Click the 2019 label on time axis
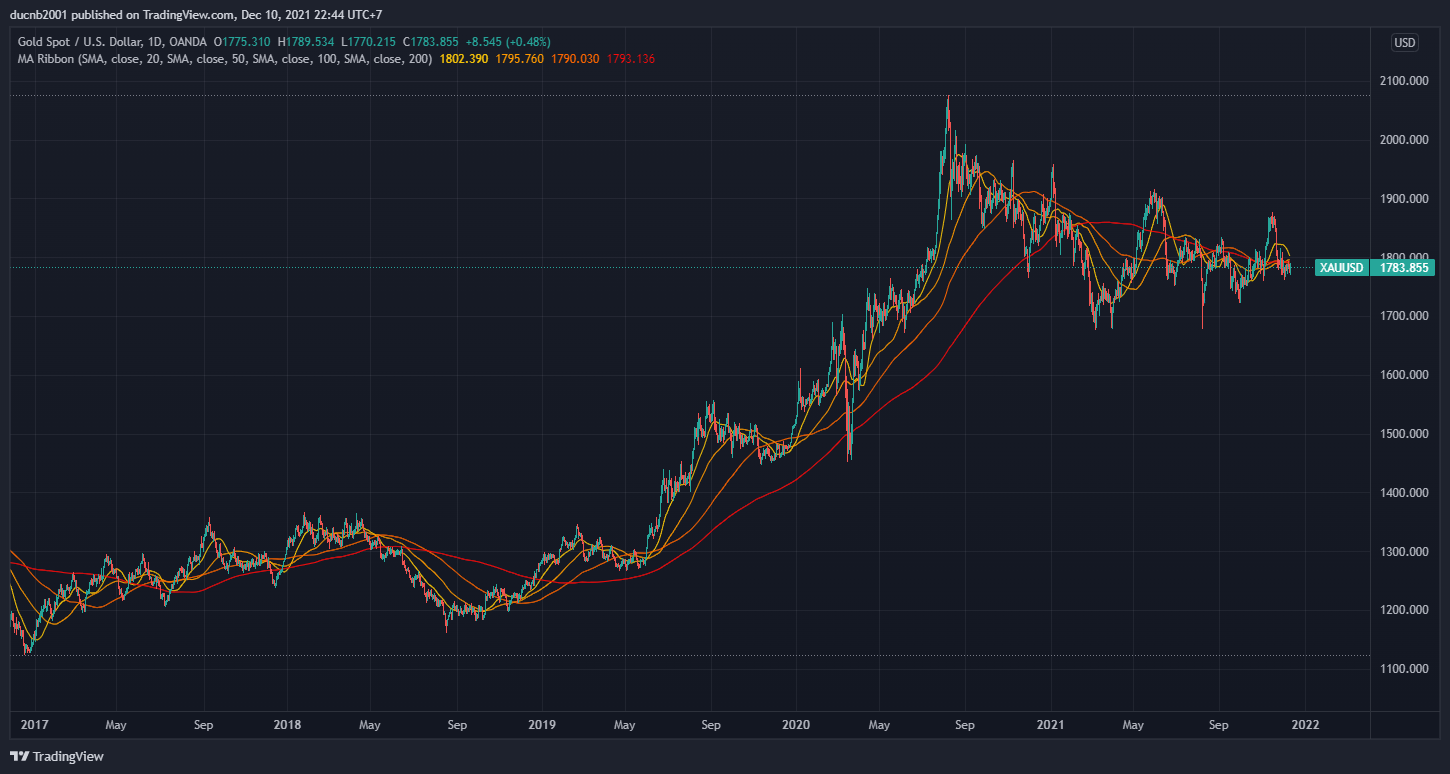 point(542,723)
